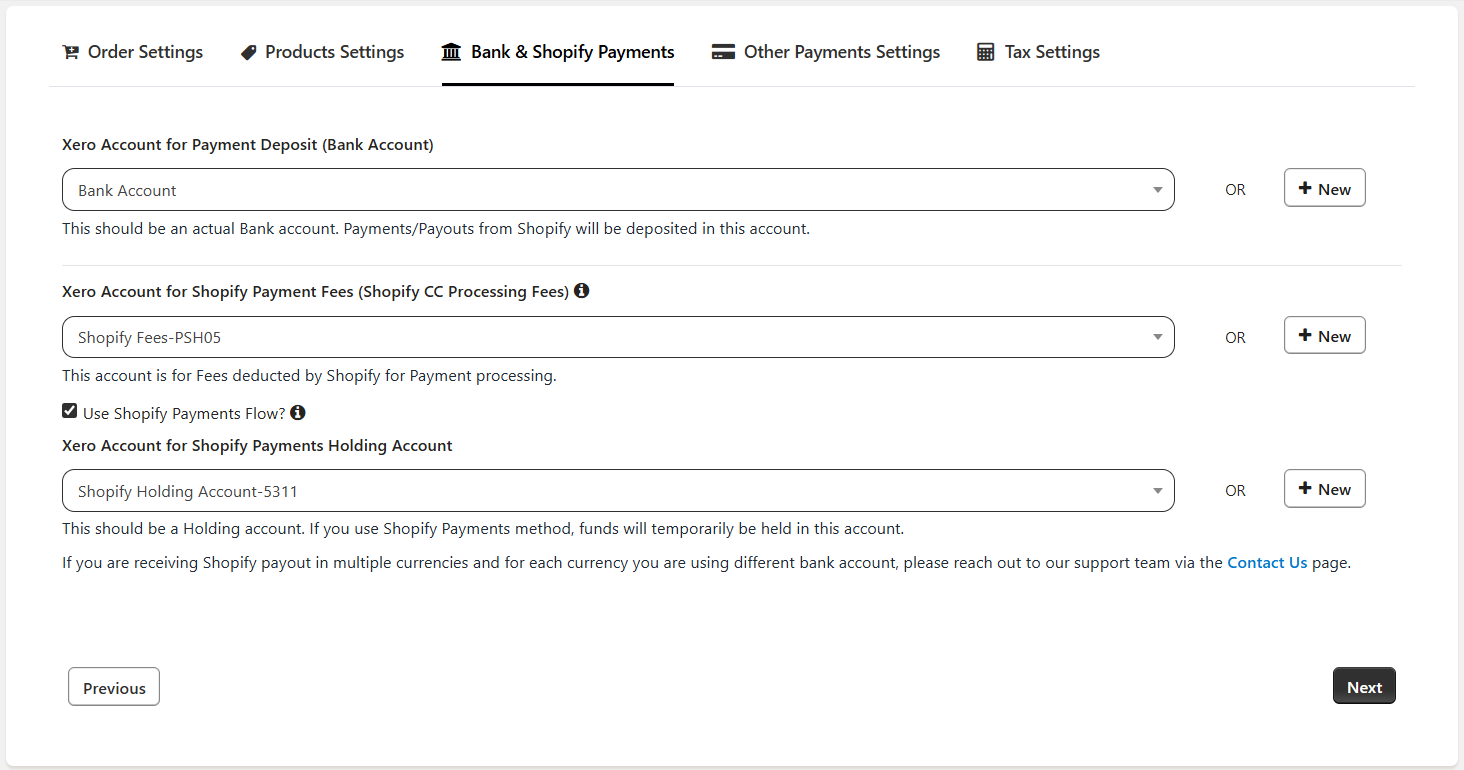The image size is (1464, 770).
Task: Click the Next button
Action: pos(1364,687)
